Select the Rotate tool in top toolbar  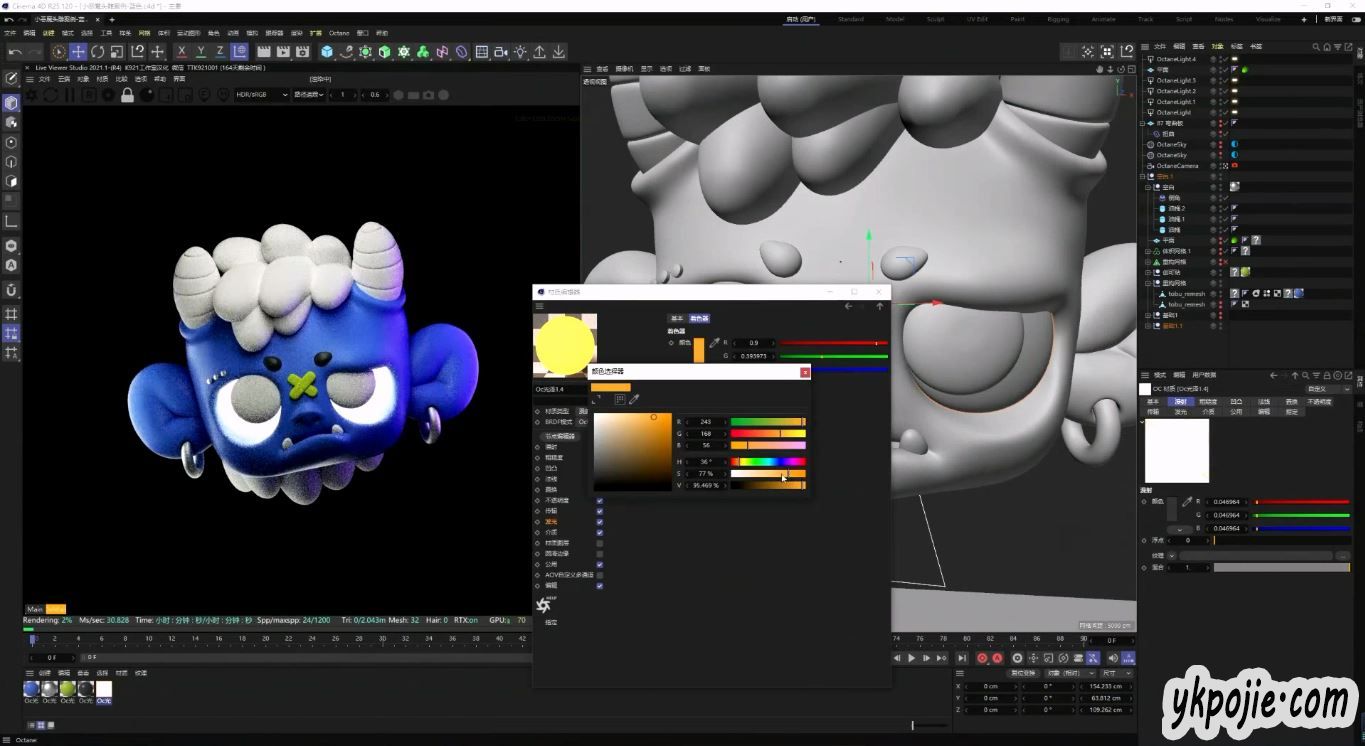coord(98,52)
